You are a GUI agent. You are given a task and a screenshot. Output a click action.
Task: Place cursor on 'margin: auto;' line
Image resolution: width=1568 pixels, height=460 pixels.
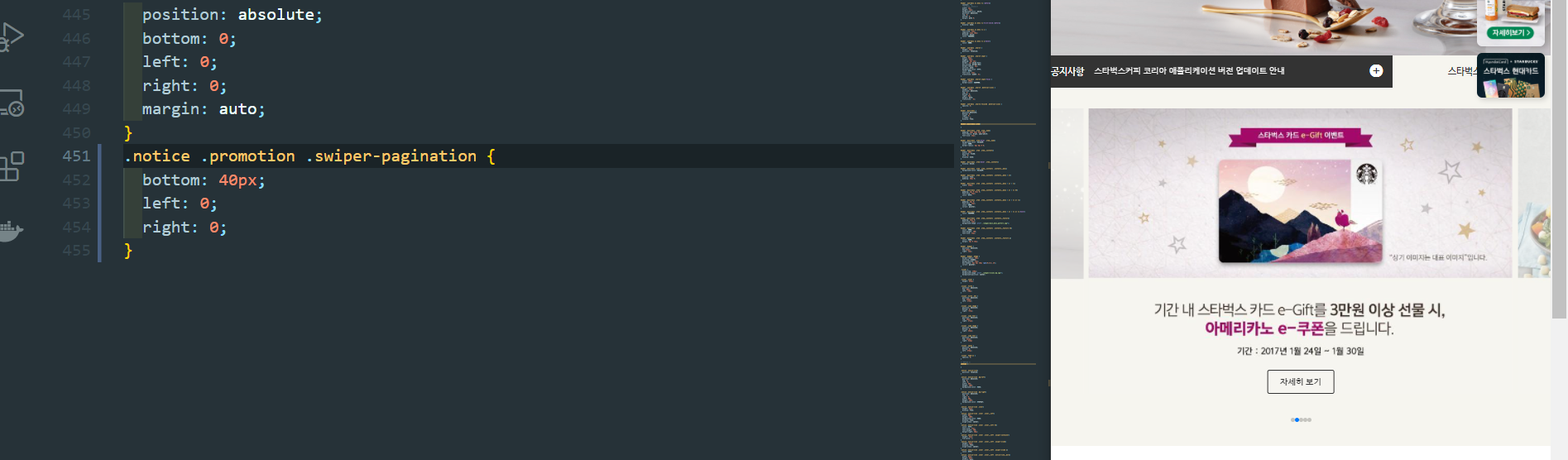click(x=204, y=108)
